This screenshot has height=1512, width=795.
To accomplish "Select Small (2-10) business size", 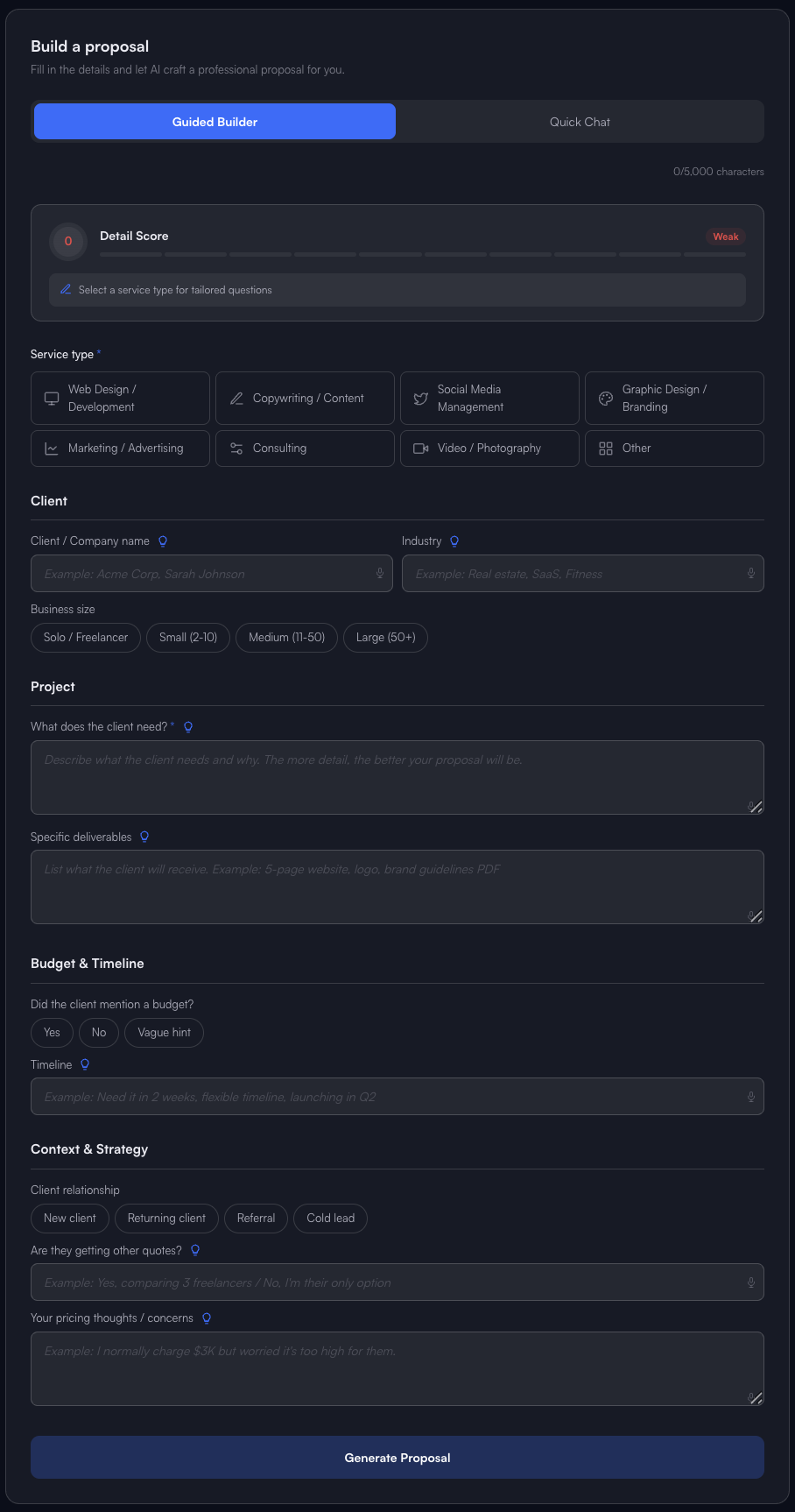I will point(188,638).
